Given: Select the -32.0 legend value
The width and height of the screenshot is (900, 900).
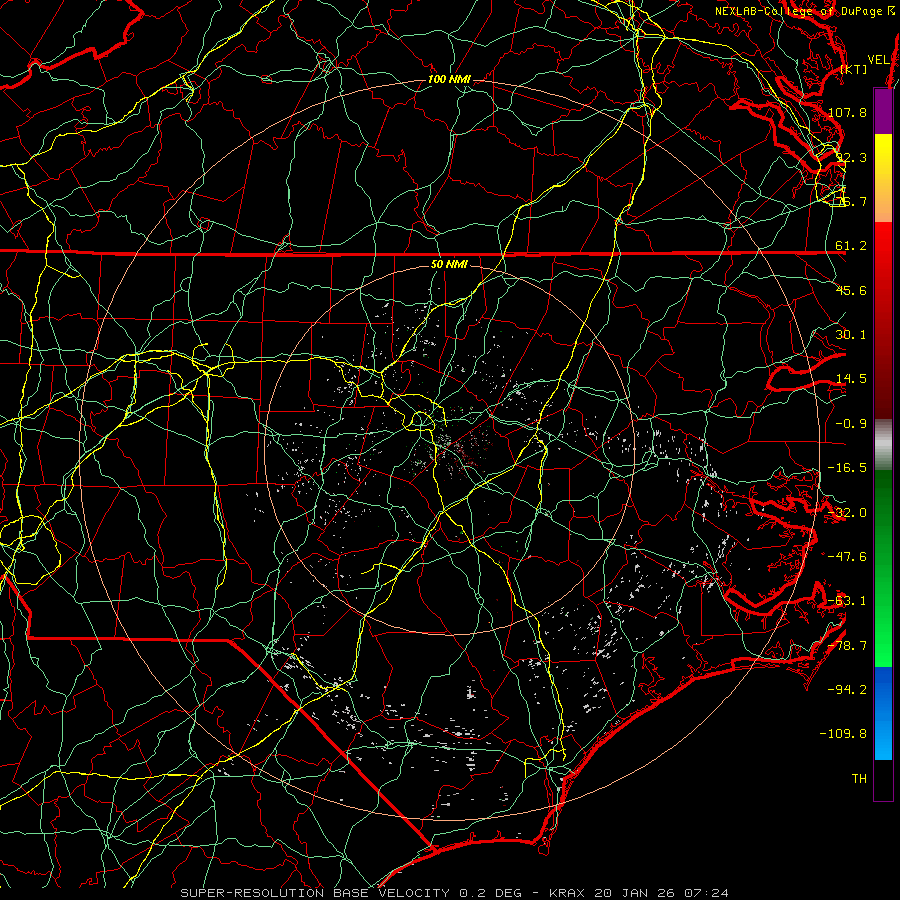Looking at the screenshot, I should [x=848, y=513].
